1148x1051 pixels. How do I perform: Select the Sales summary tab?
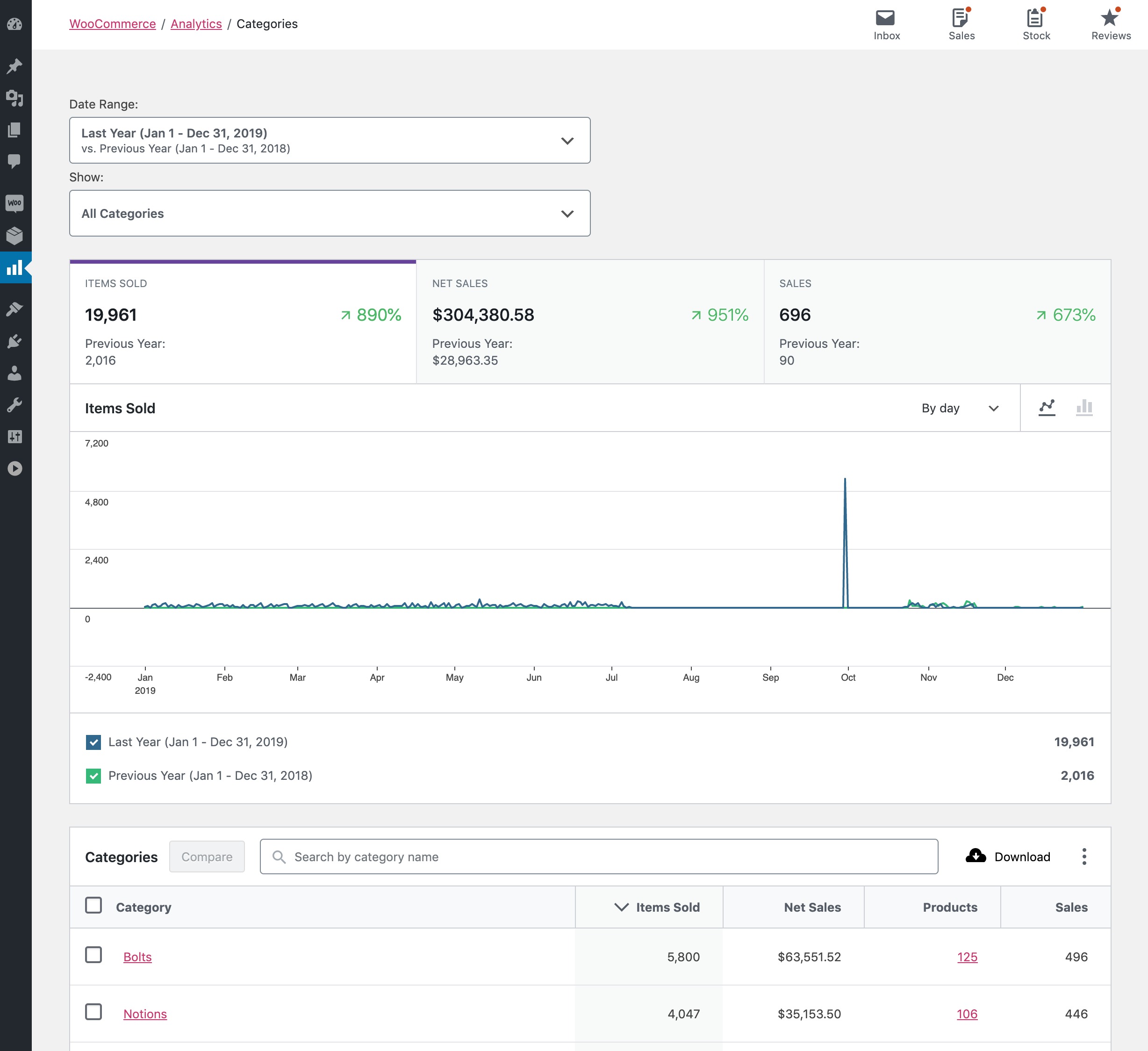[937, 322]
